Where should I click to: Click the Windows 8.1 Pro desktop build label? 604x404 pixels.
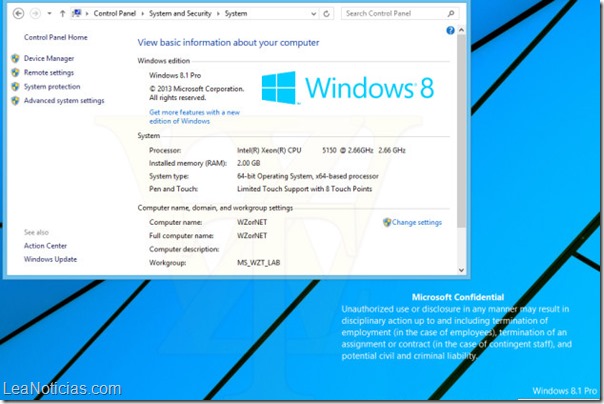(565, 391)
